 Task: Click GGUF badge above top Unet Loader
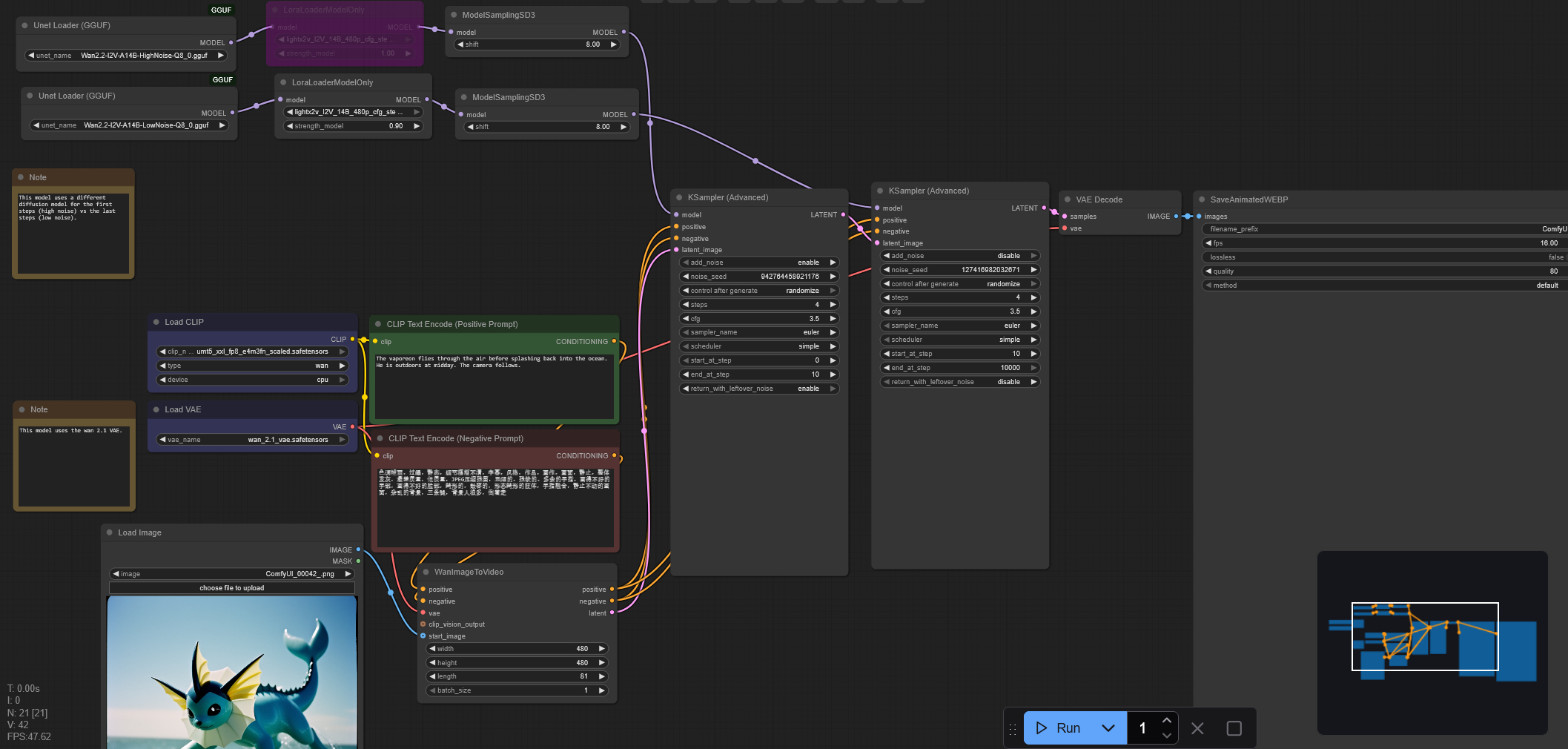click(x=221, y=10)
